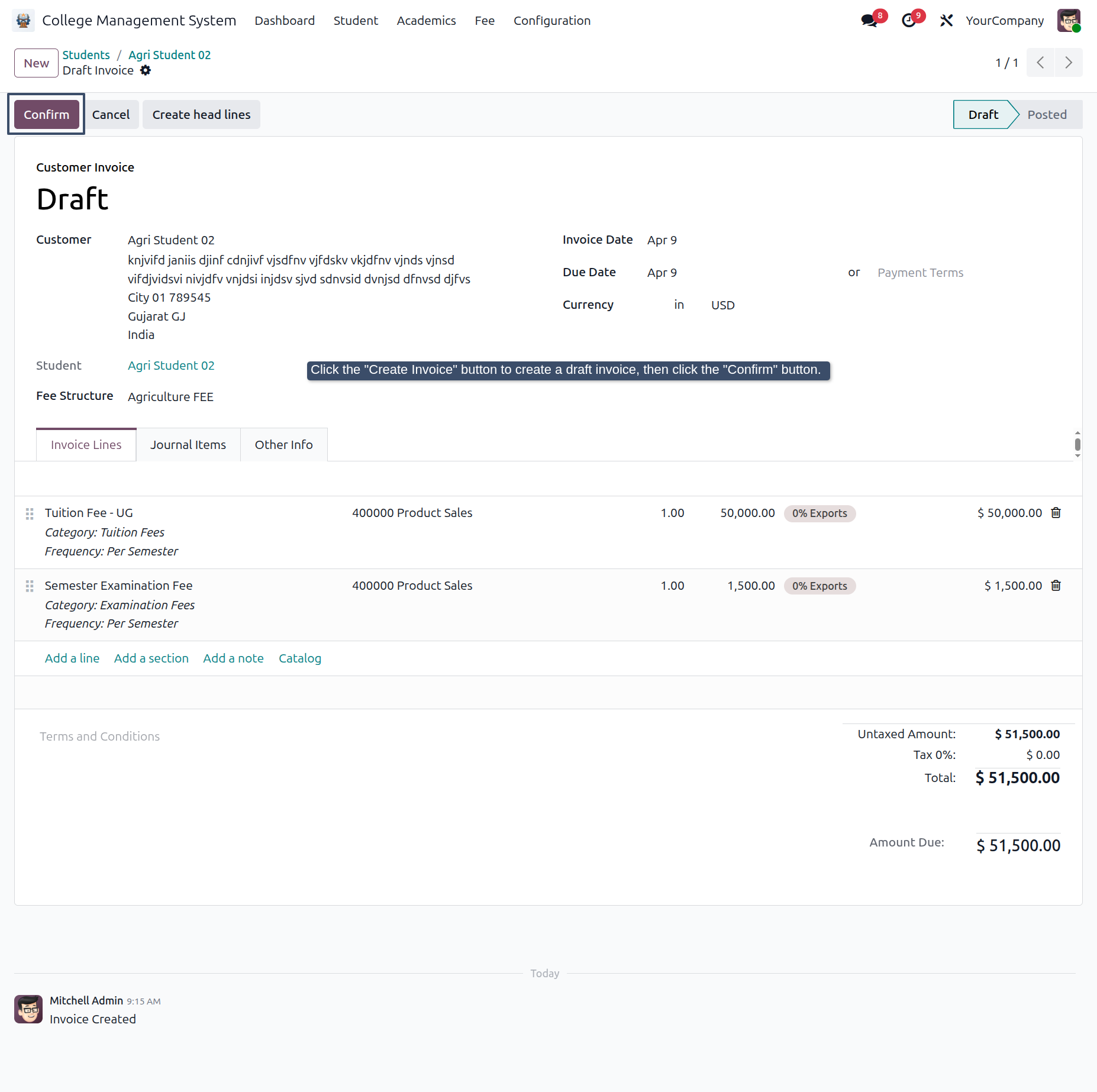Click the Payment Terms field
1097x1092 pixels.
click(x=920, y=273)
